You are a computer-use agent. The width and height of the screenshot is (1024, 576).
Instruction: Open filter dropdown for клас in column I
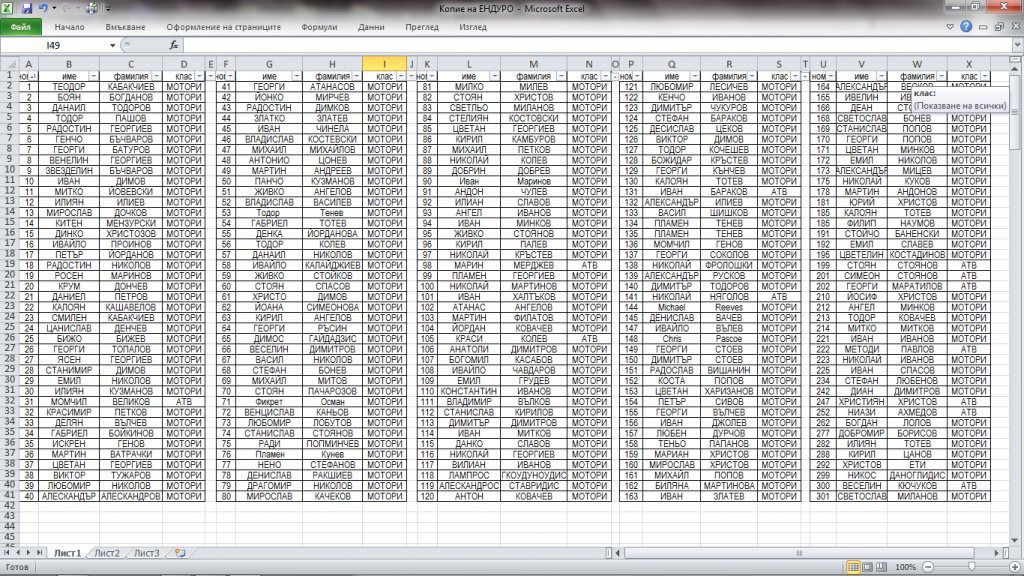pos(401,76)
